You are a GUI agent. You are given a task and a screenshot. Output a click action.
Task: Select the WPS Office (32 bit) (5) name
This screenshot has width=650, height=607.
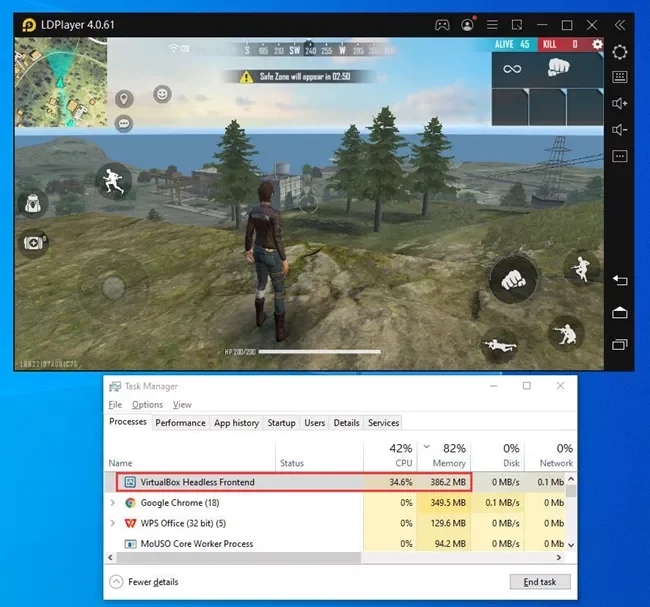(183, 523)
